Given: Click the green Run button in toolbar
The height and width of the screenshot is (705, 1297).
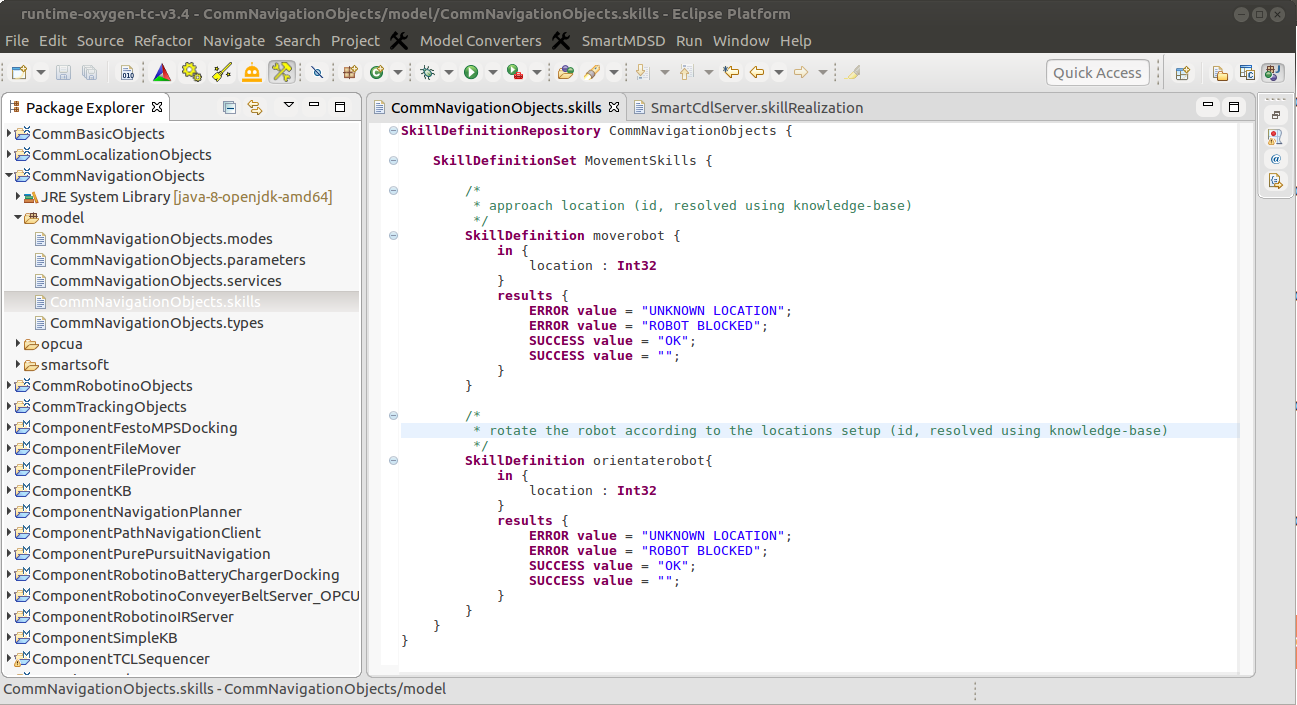Looking at the screenshot, I should (x=469, y=72).
